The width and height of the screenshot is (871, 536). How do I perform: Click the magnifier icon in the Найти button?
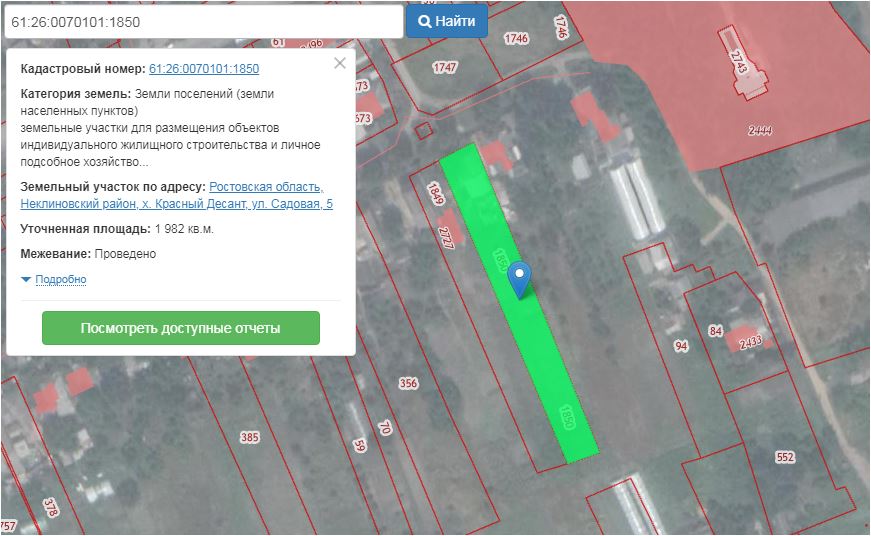pyautogui.click(x=424, y=21)
